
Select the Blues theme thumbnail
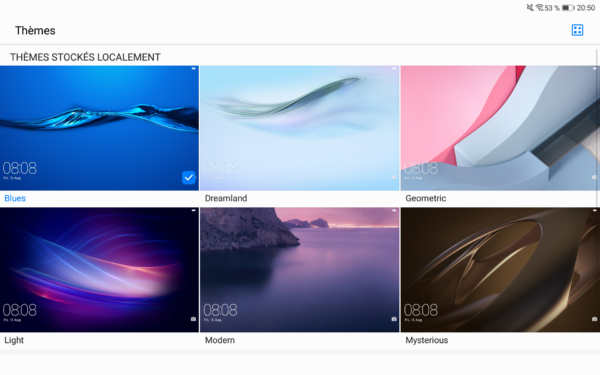coord(99,128)
